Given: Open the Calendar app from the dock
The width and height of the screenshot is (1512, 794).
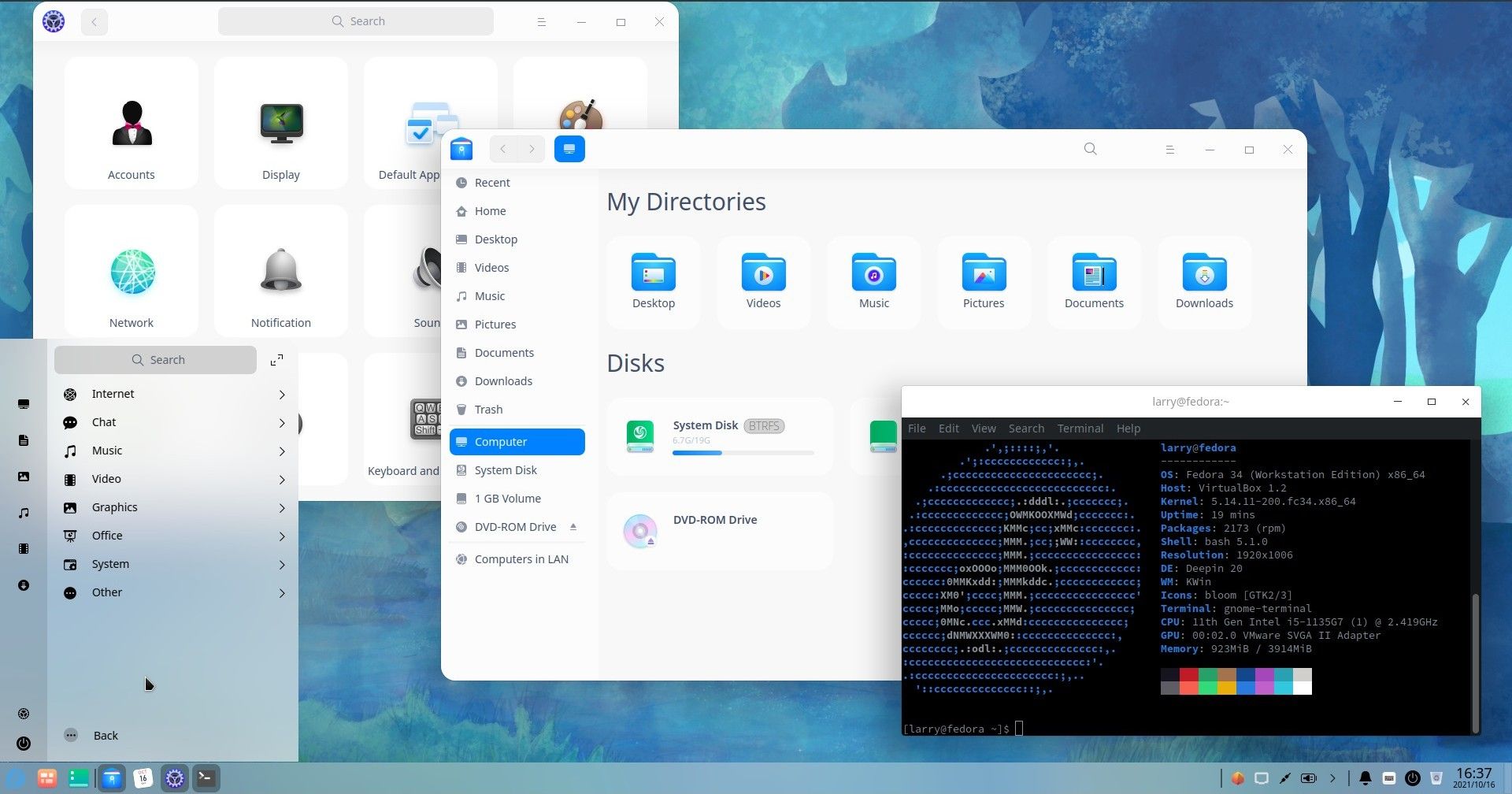Looking at the screenshot, I should pyautogui.click(x=143, y=777).
